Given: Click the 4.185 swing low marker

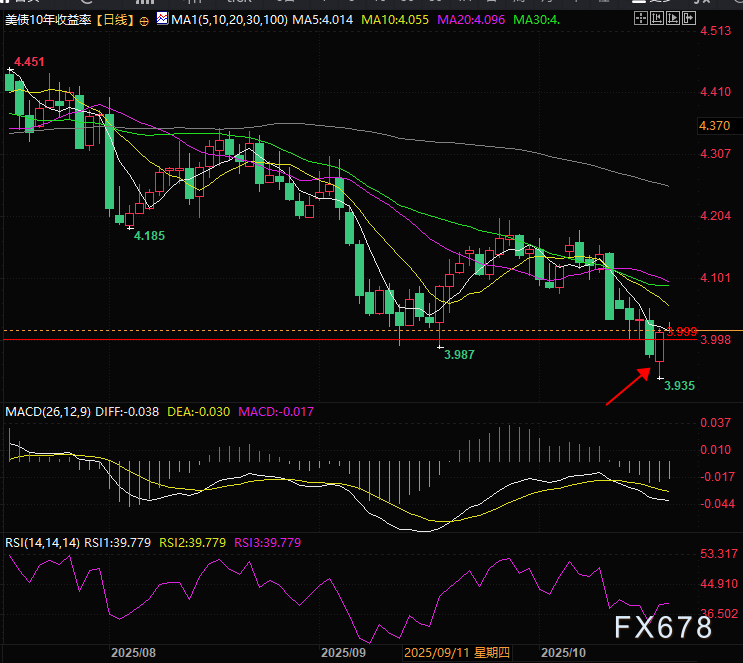Looking at the screenshot, I should (149, 235).
